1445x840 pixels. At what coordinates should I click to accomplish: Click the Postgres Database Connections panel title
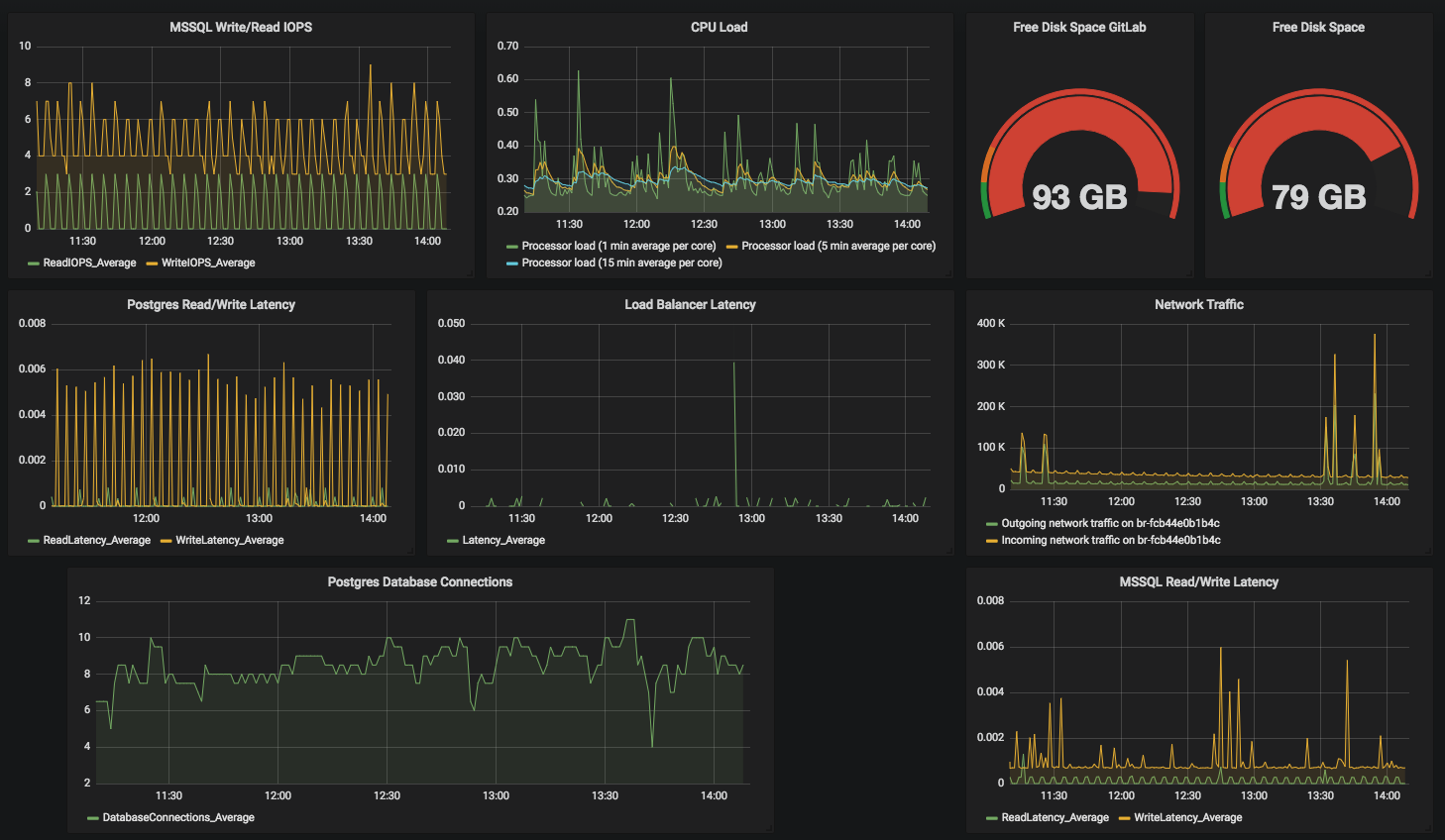click(419, 582)
